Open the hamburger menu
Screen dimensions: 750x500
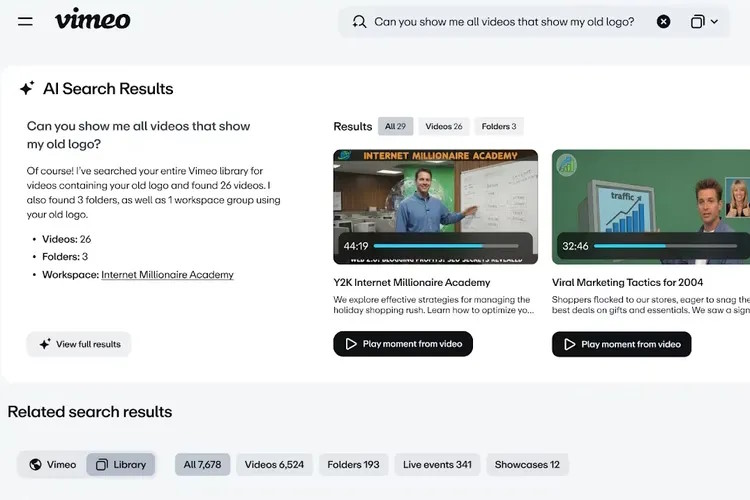pos(25,22)
